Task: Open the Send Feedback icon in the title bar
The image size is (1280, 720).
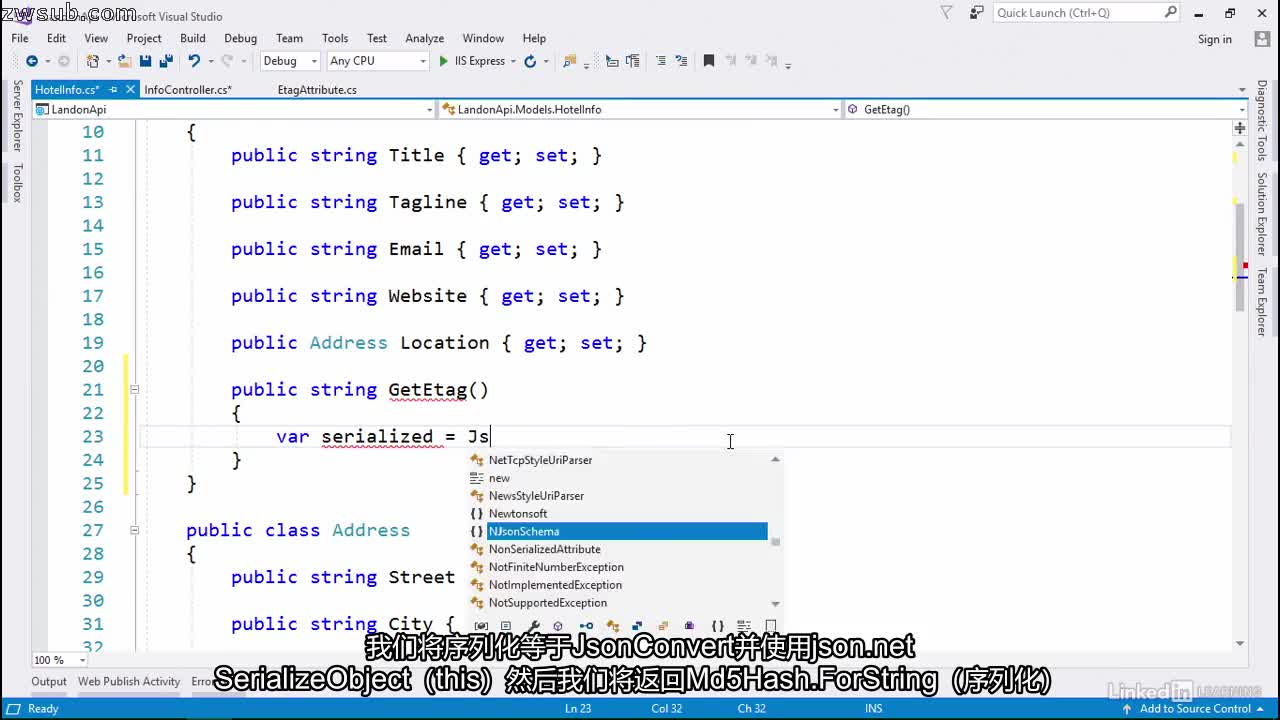Action: click(977, 13)
